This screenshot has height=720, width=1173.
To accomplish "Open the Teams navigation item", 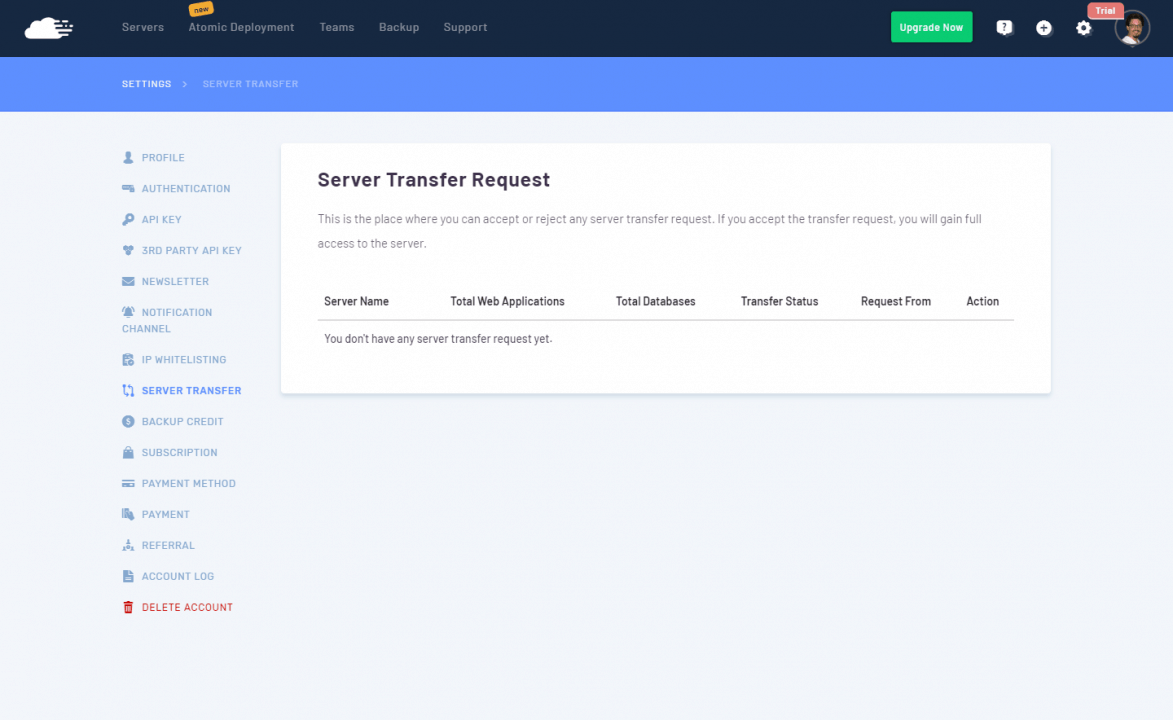I will pos(337,28).
